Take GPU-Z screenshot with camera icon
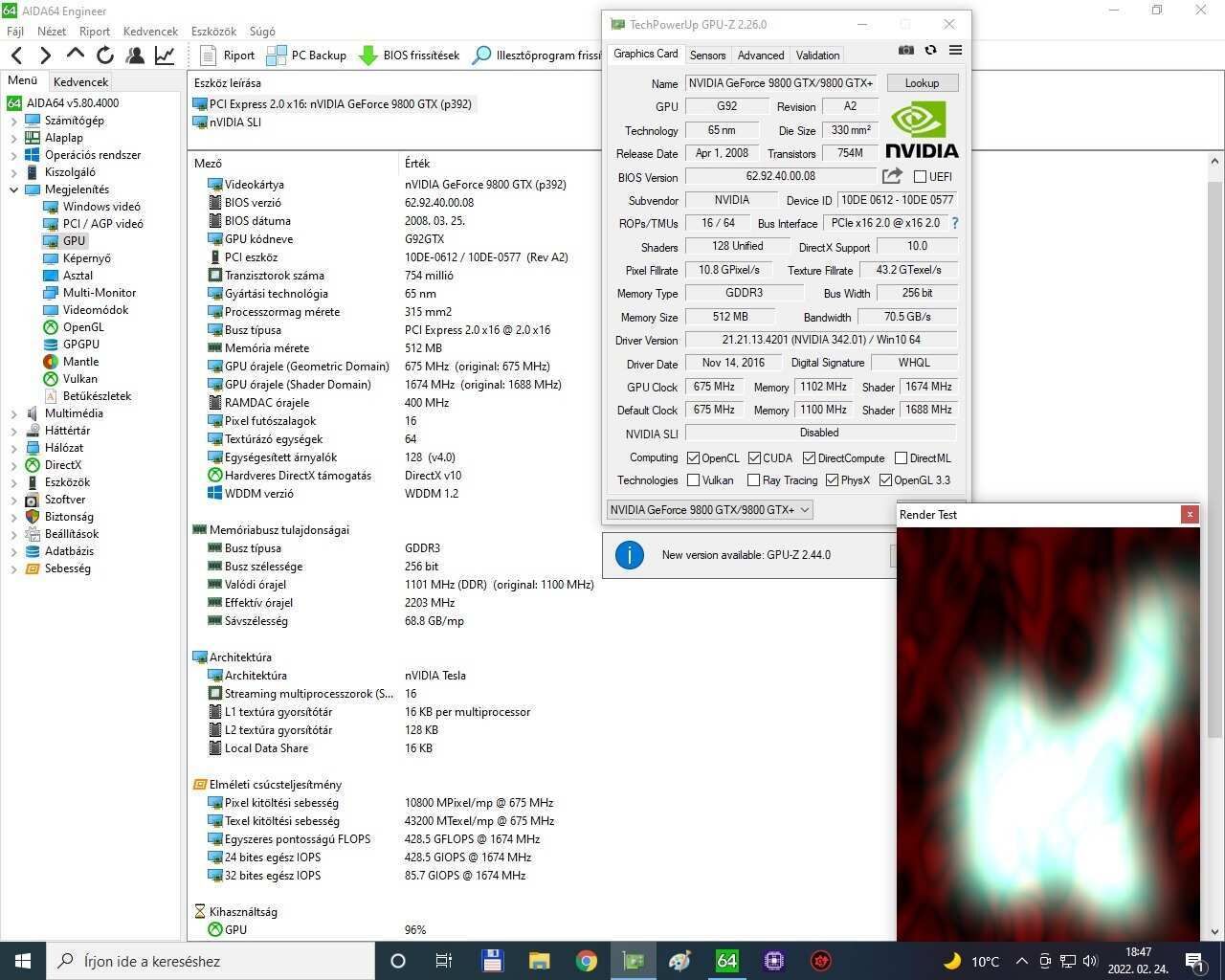 tap(906, 50)
